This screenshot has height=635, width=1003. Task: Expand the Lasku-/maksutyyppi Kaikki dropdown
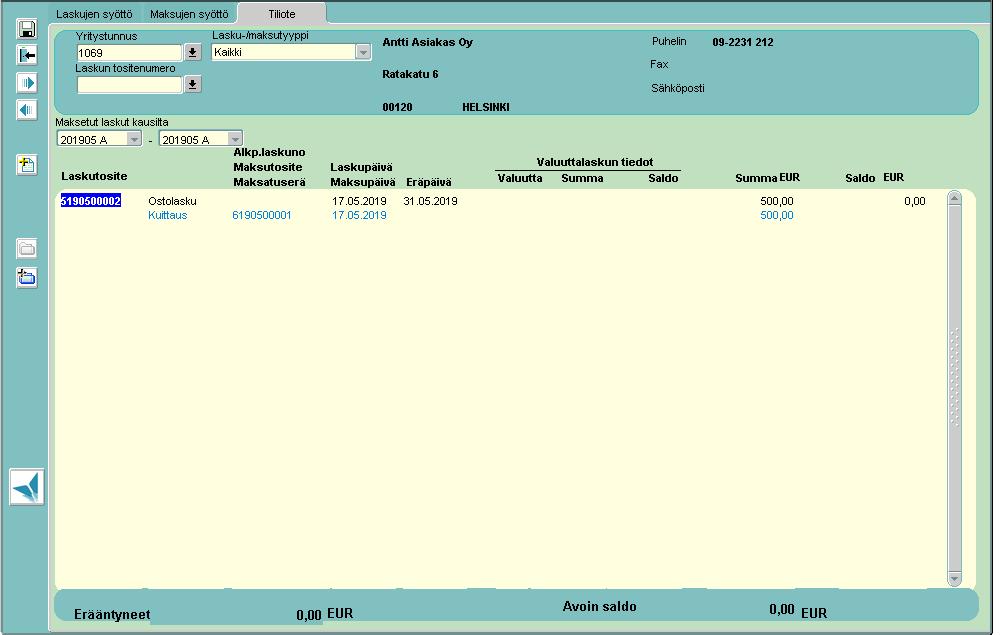pos(363,52)
